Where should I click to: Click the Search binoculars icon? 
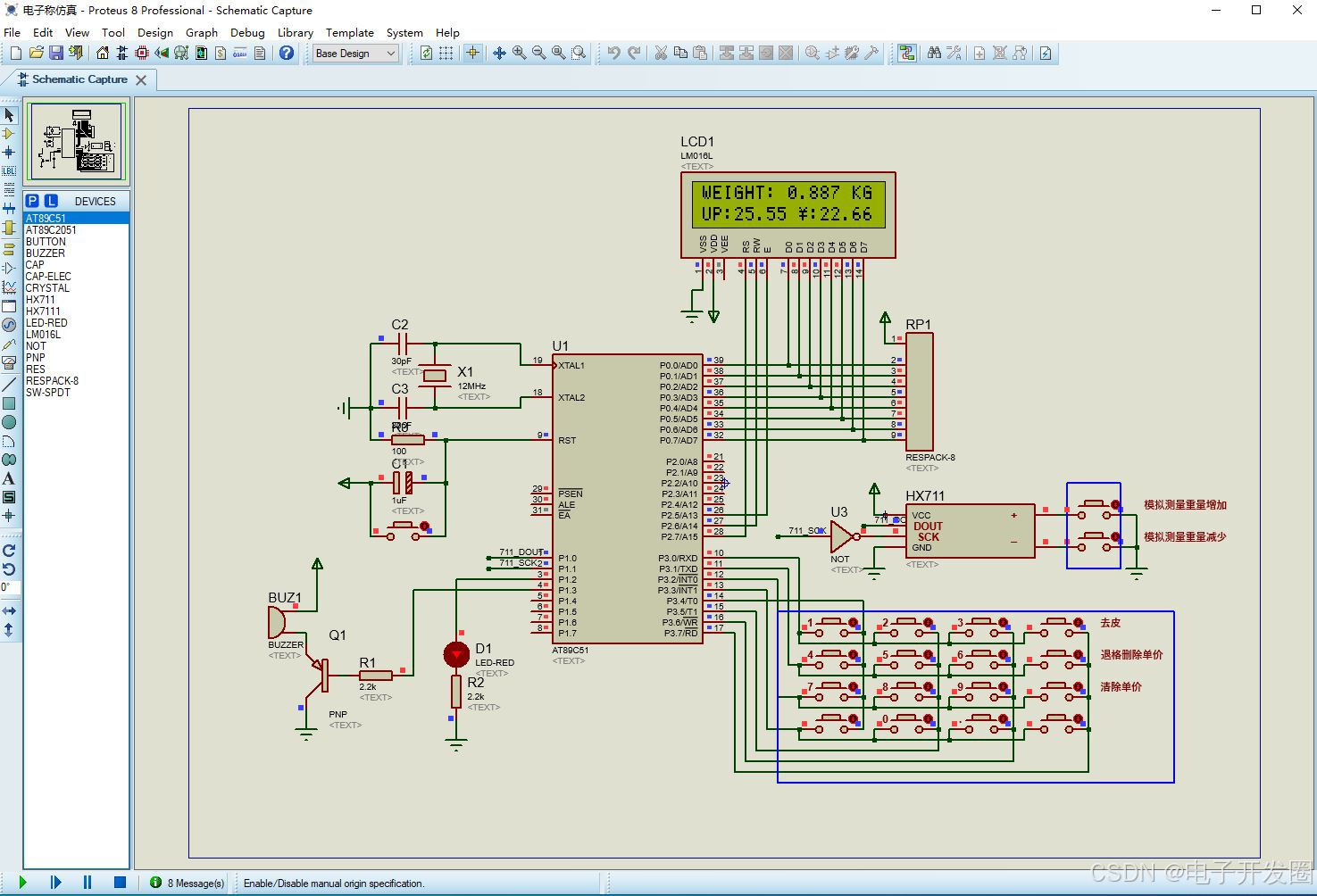[934, 54]
